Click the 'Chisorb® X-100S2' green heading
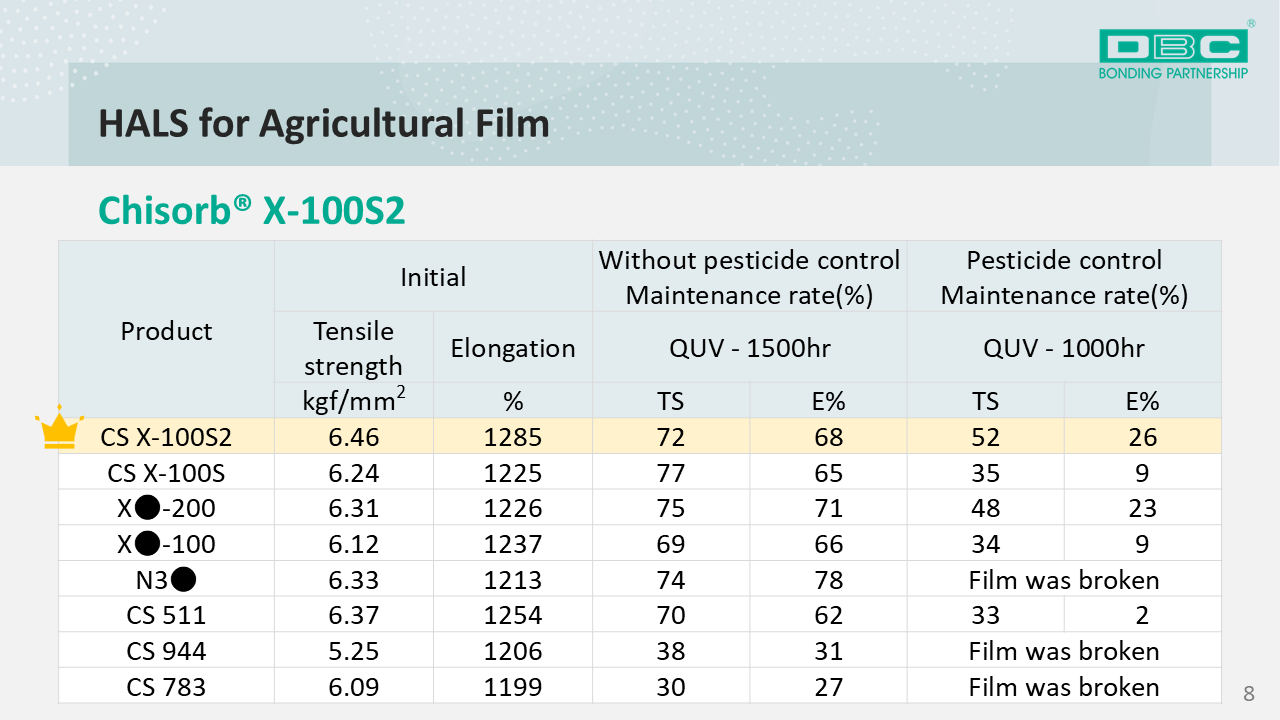The image size is (1280, 720). click(x=251, y=211)
